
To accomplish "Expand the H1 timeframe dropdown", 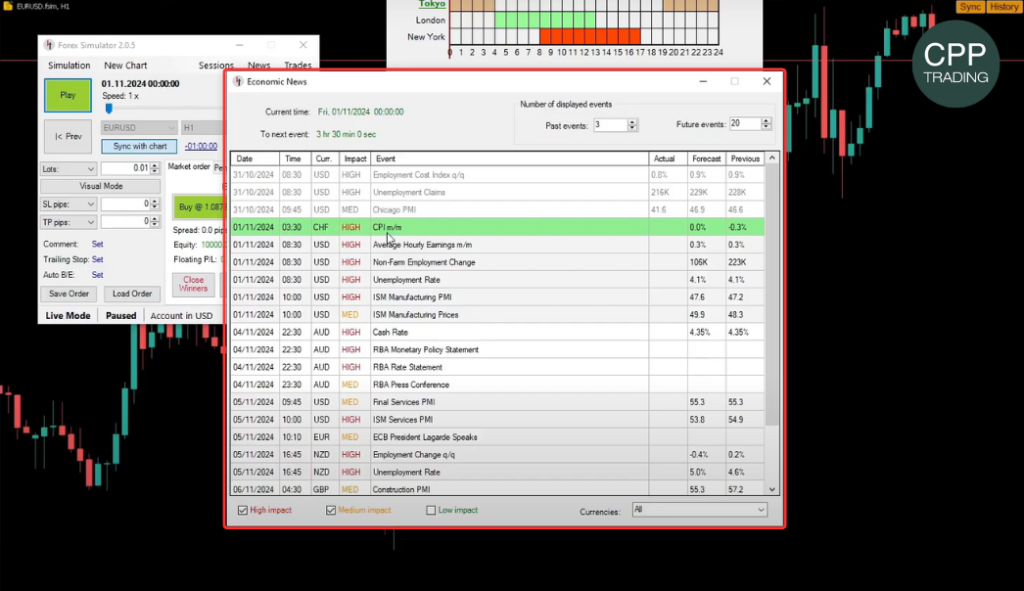I will (x=202, y=128).
